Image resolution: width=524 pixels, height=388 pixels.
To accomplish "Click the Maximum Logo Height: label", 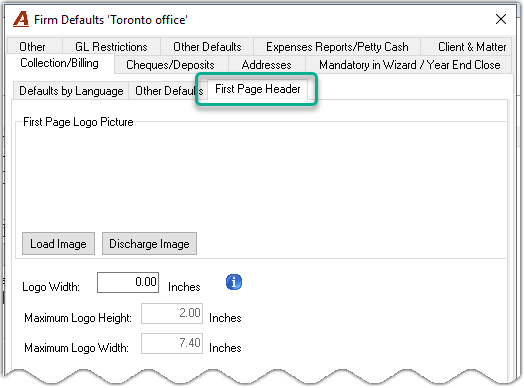I will click(x=78, y=317).
